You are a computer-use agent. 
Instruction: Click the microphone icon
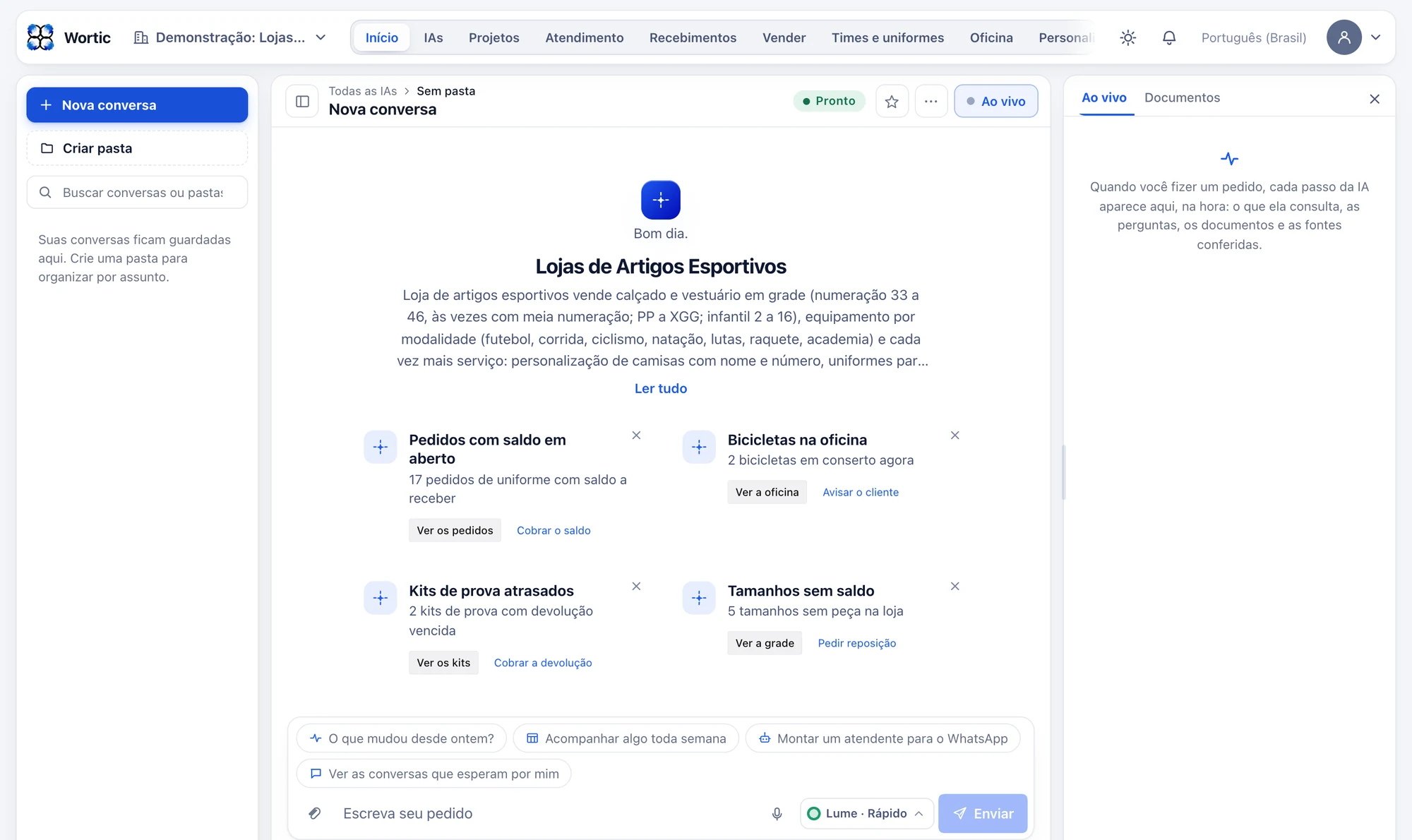[x=777, y=813]
